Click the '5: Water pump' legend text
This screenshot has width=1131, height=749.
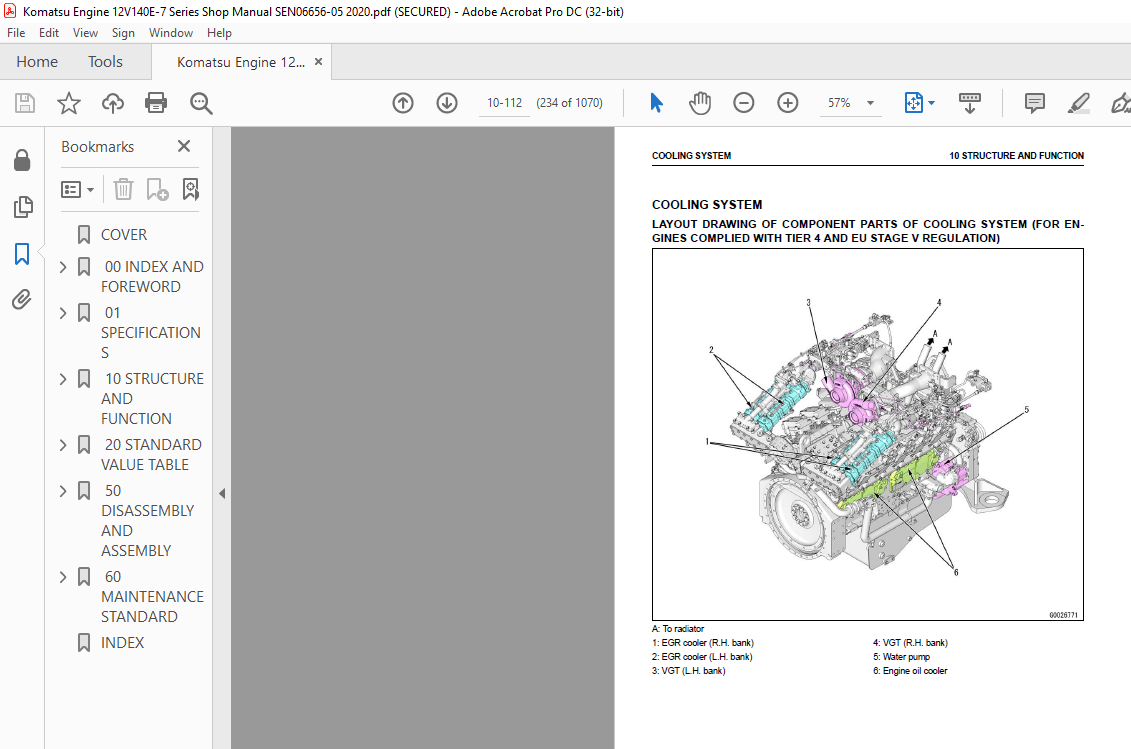pos(901,657)
